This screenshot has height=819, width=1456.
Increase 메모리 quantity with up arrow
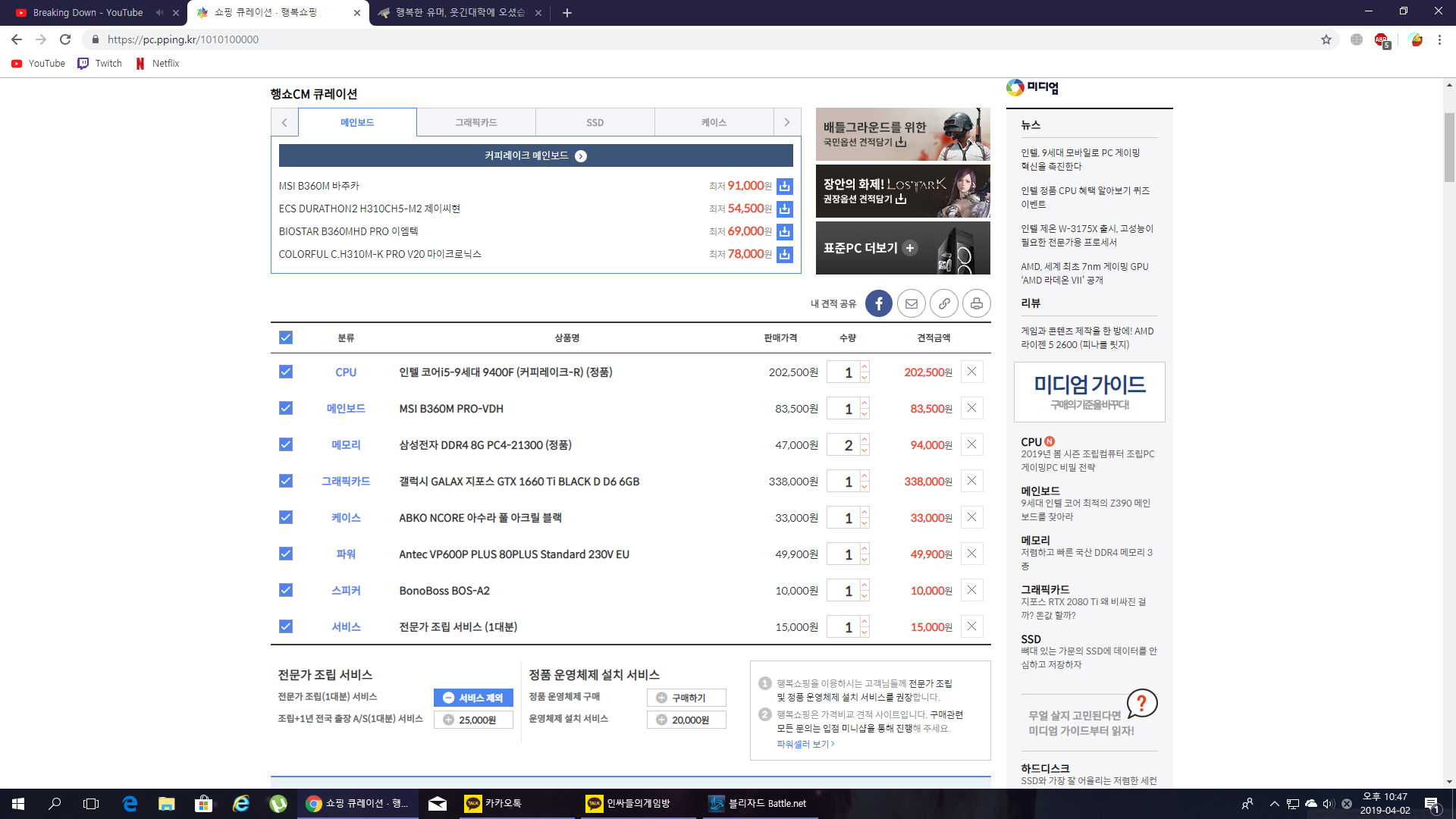click(864, 439)
